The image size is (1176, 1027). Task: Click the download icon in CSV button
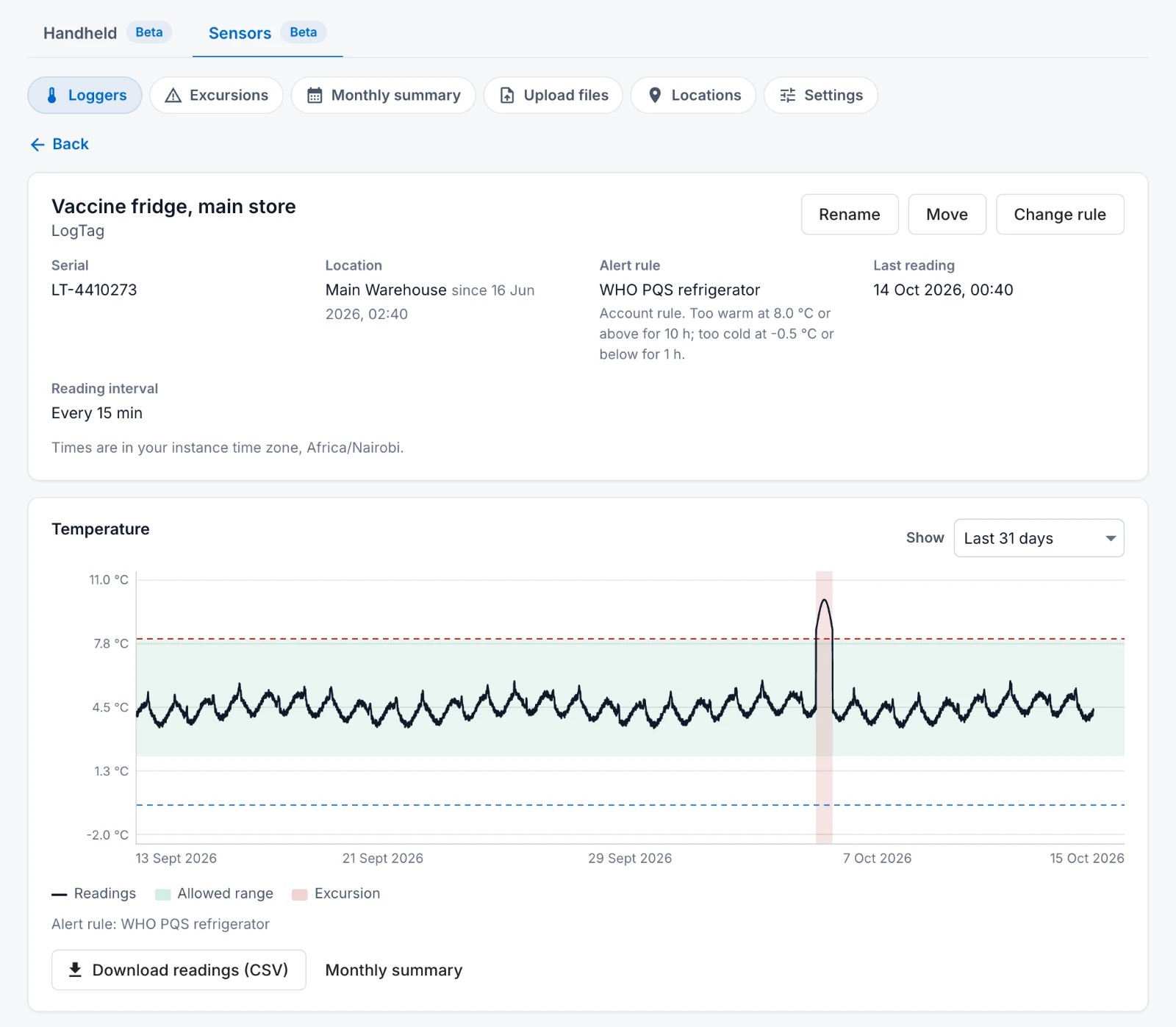[x=75, y=970]
